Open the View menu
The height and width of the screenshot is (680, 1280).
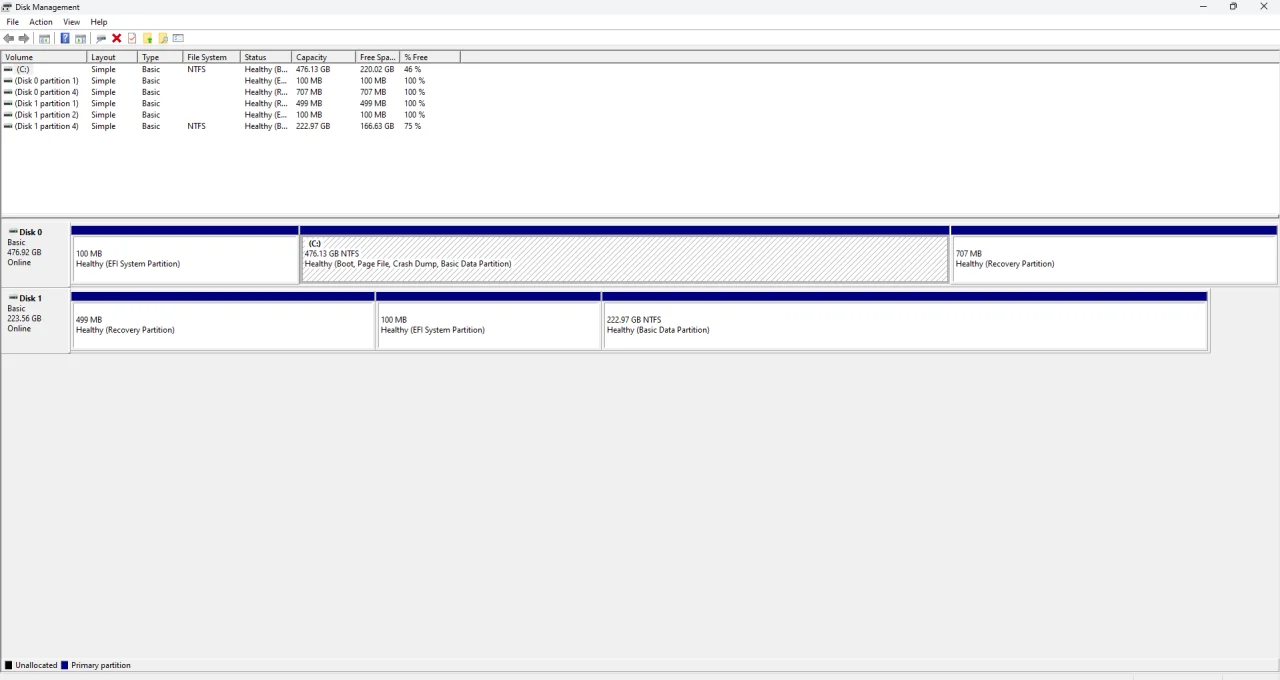point(72,22)
